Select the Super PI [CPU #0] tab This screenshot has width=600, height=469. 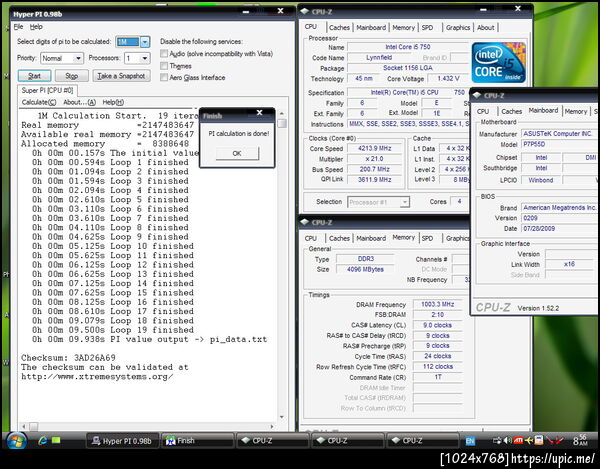pos(47,90)
